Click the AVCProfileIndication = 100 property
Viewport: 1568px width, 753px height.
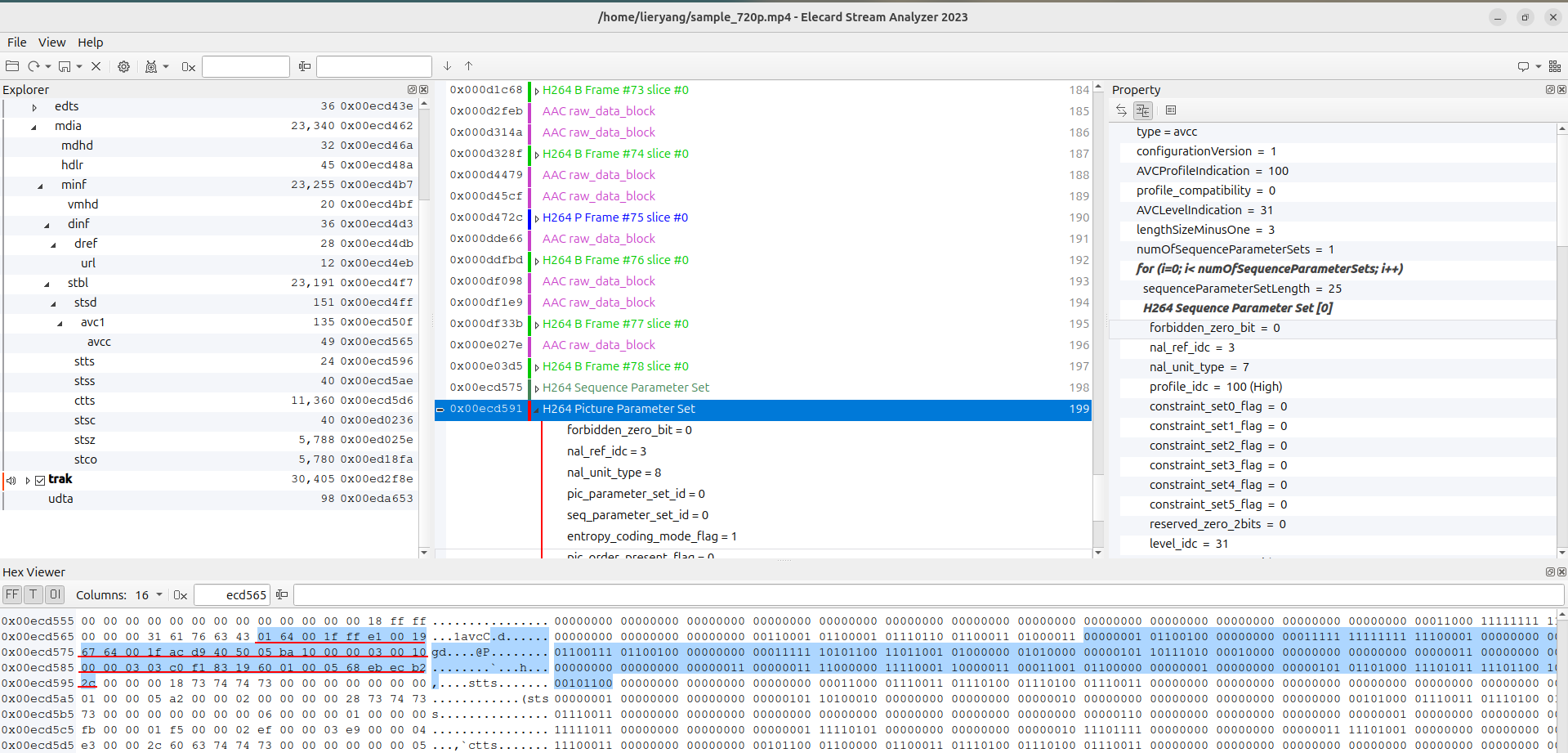(x=1213, y=171)
